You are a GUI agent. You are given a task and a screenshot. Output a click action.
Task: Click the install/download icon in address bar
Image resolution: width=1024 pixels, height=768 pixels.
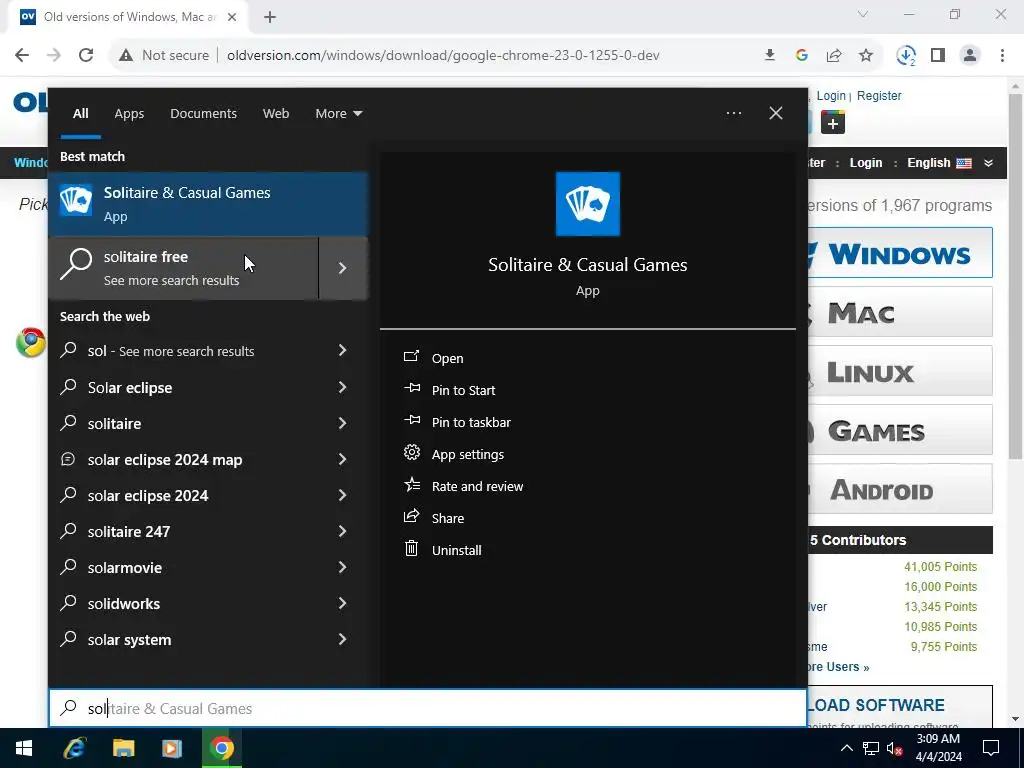(x=770, y=56)
